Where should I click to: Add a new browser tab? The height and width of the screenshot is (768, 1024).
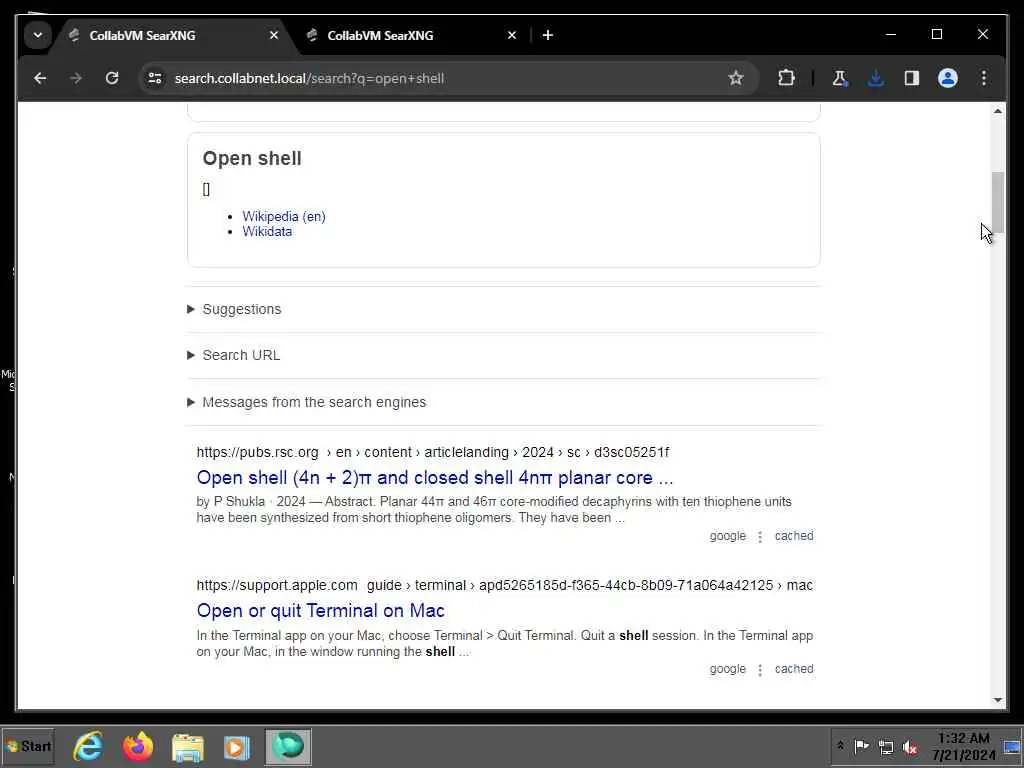click(x=548, y=35)
